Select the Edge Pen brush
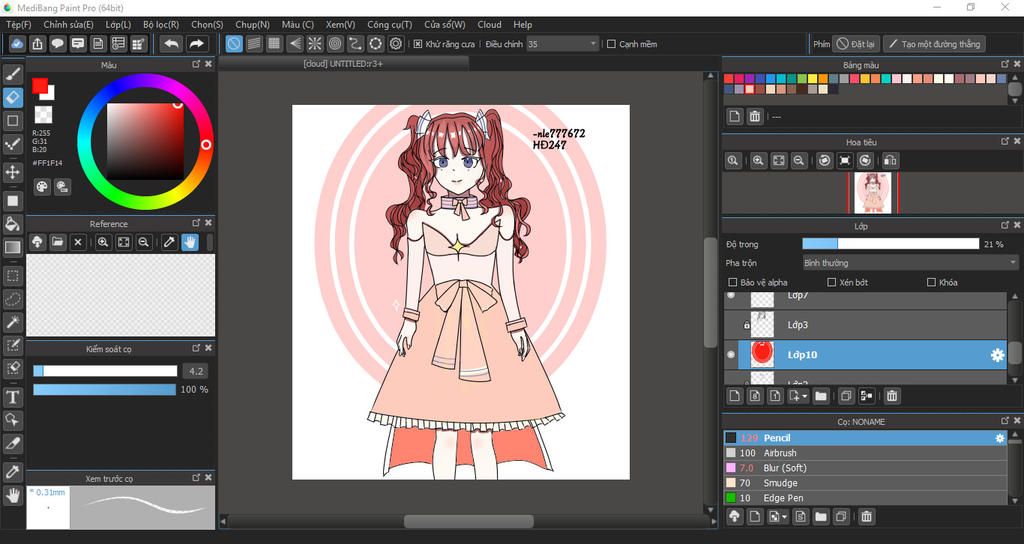This screenshot has height=544, width=1024. tap(865, 498)
